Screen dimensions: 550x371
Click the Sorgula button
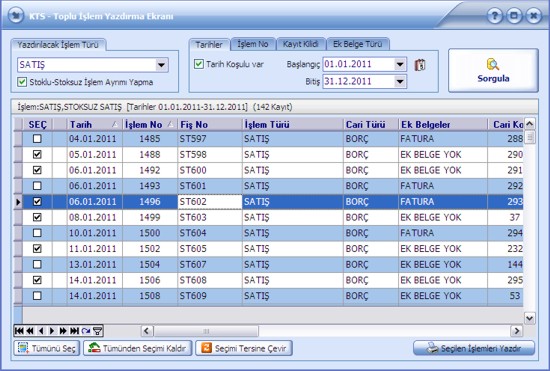[x=493, y=70]
